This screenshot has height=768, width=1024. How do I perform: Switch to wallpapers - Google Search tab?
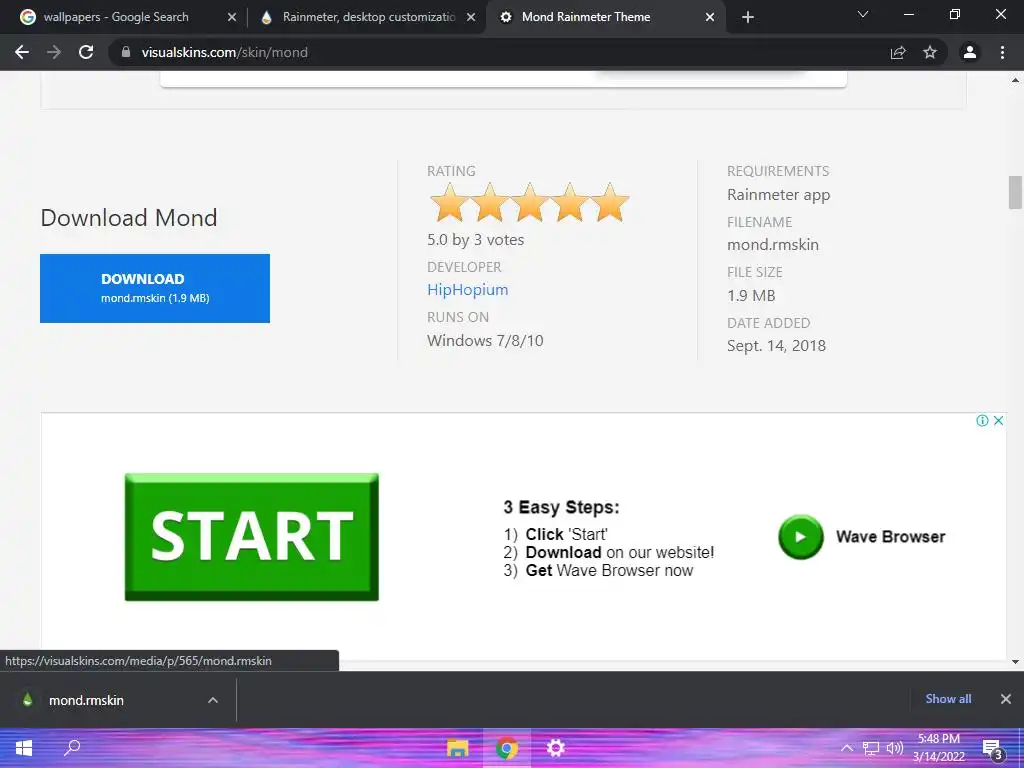[115, 17]
